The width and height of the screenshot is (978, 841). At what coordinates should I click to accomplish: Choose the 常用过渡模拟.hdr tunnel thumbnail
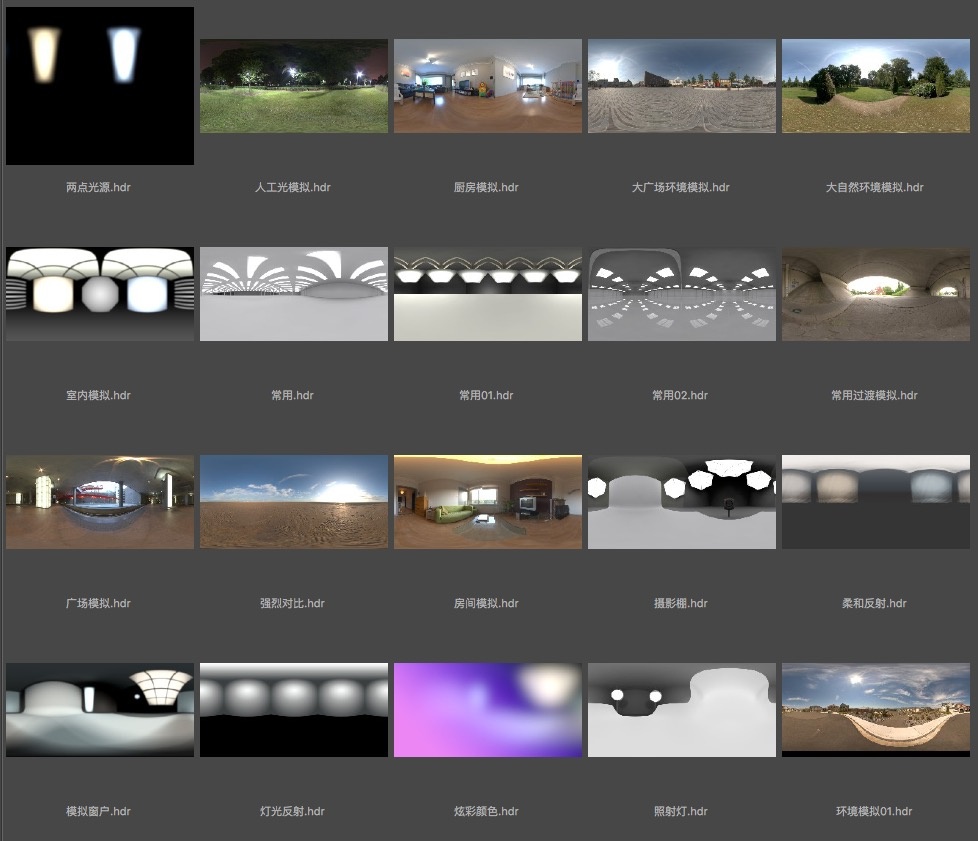pos(876,294)
